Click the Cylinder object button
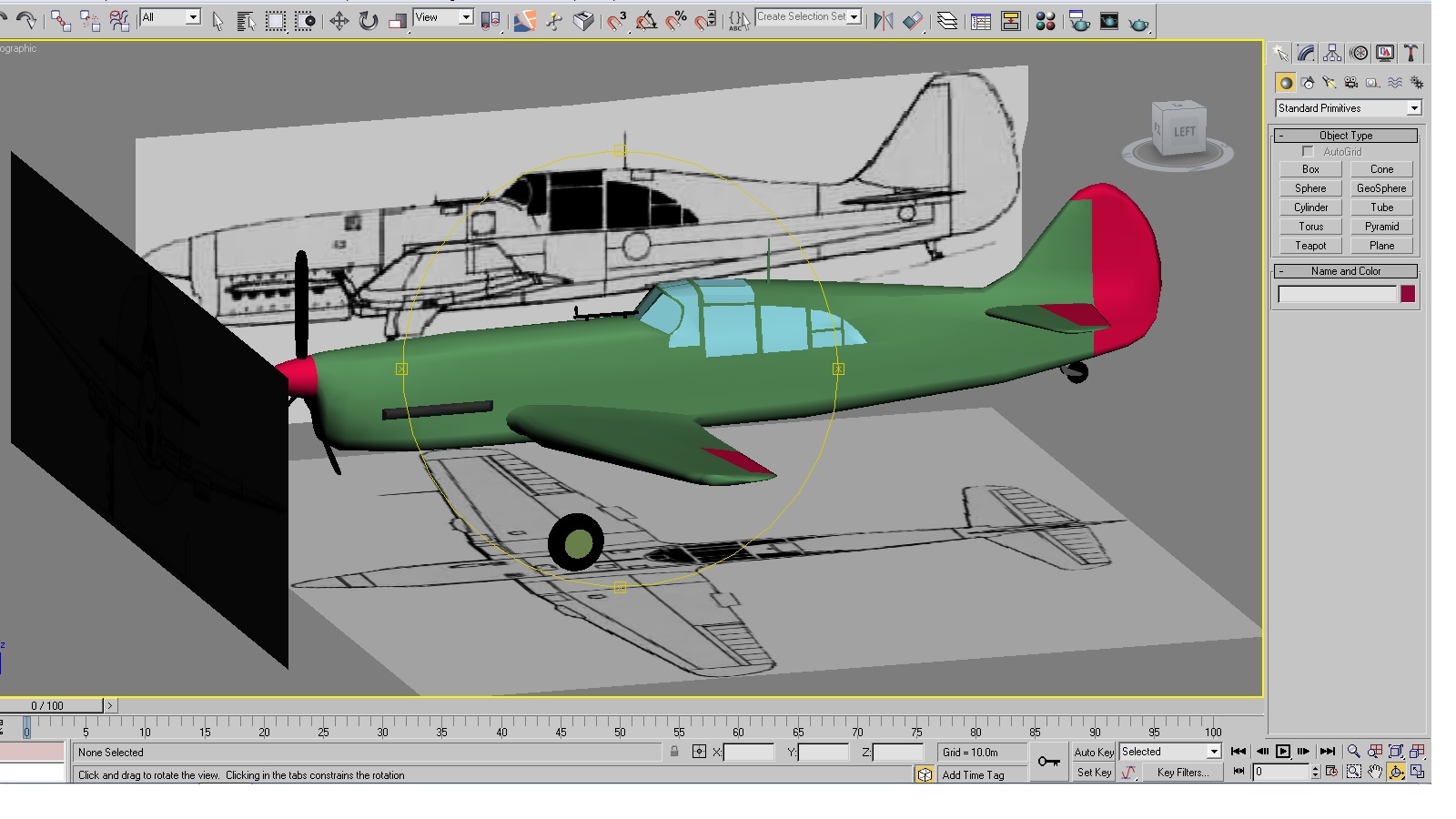Screen dimensions: 1456x819 pos(1310,207)
